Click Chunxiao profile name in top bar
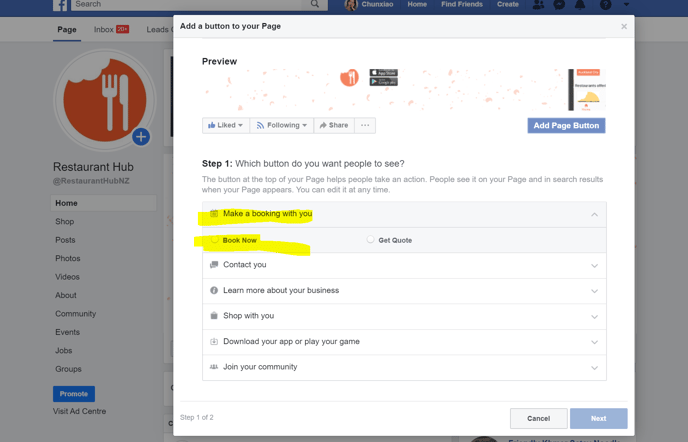Screen dimensions: 688x442 point(377,4)
